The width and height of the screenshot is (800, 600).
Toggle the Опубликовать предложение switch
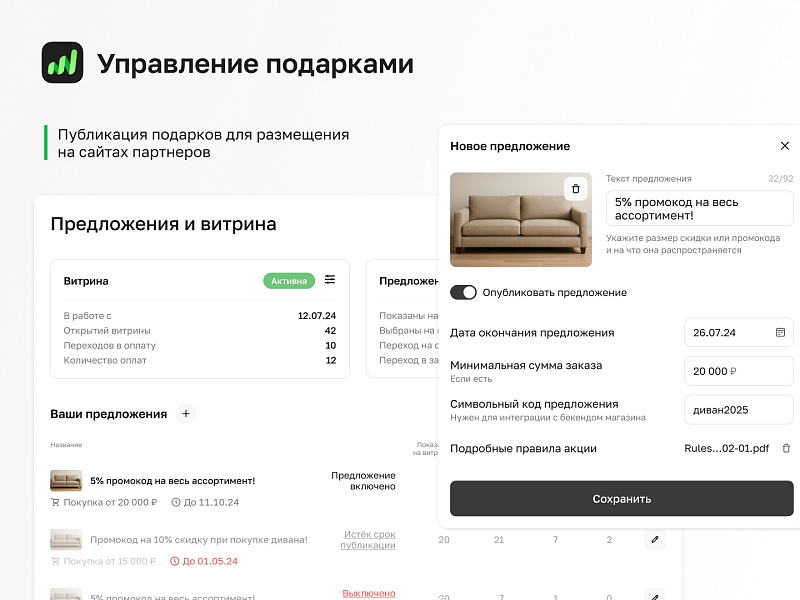click(463, 292)
